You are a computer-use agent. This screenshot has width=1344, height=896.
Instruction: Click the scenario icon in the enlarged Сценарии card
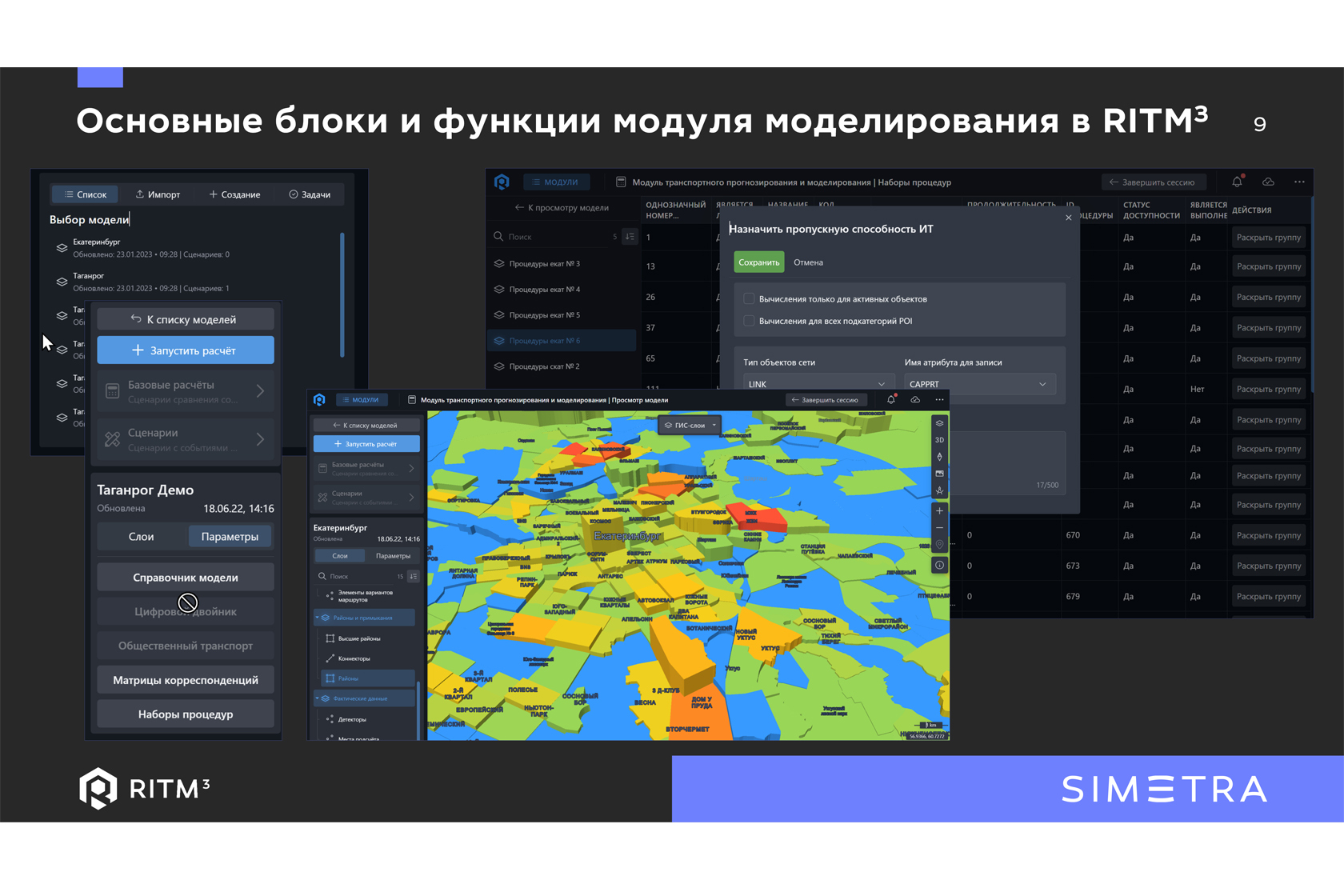113,439
